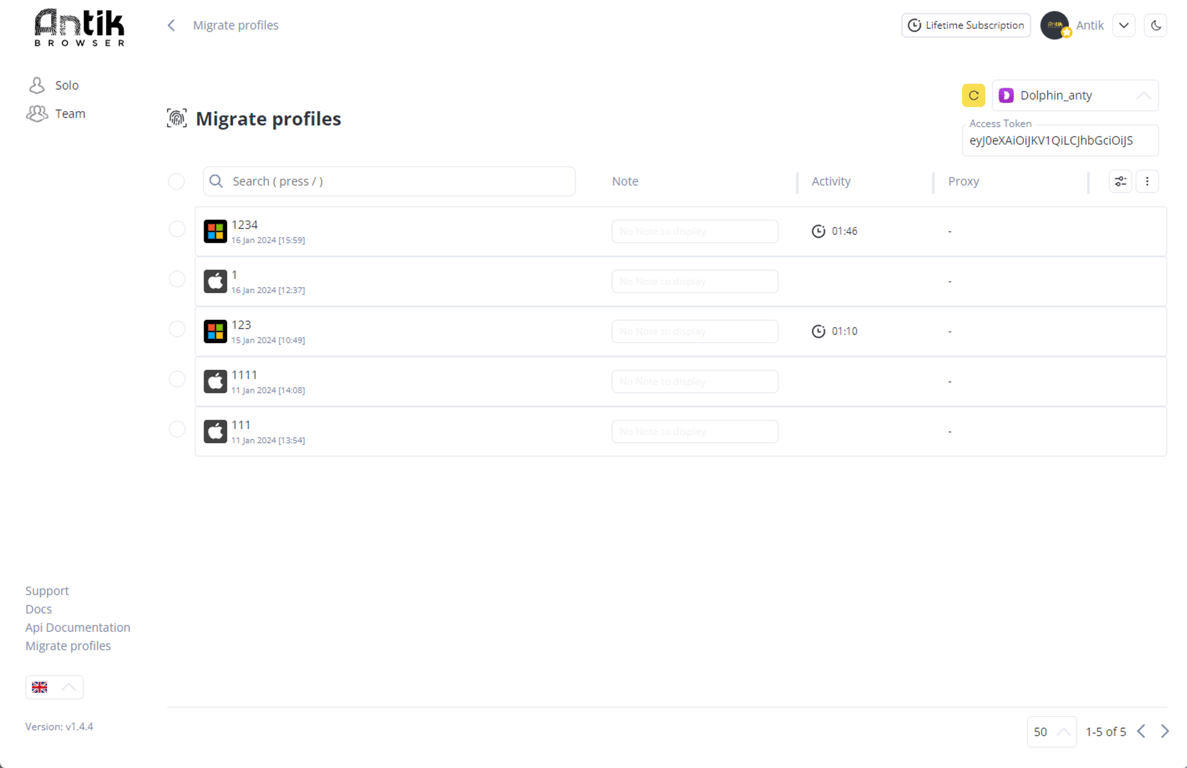Open the three-dot more options menu
The height and width of the screenshot is (768, 1187).
1147,182
